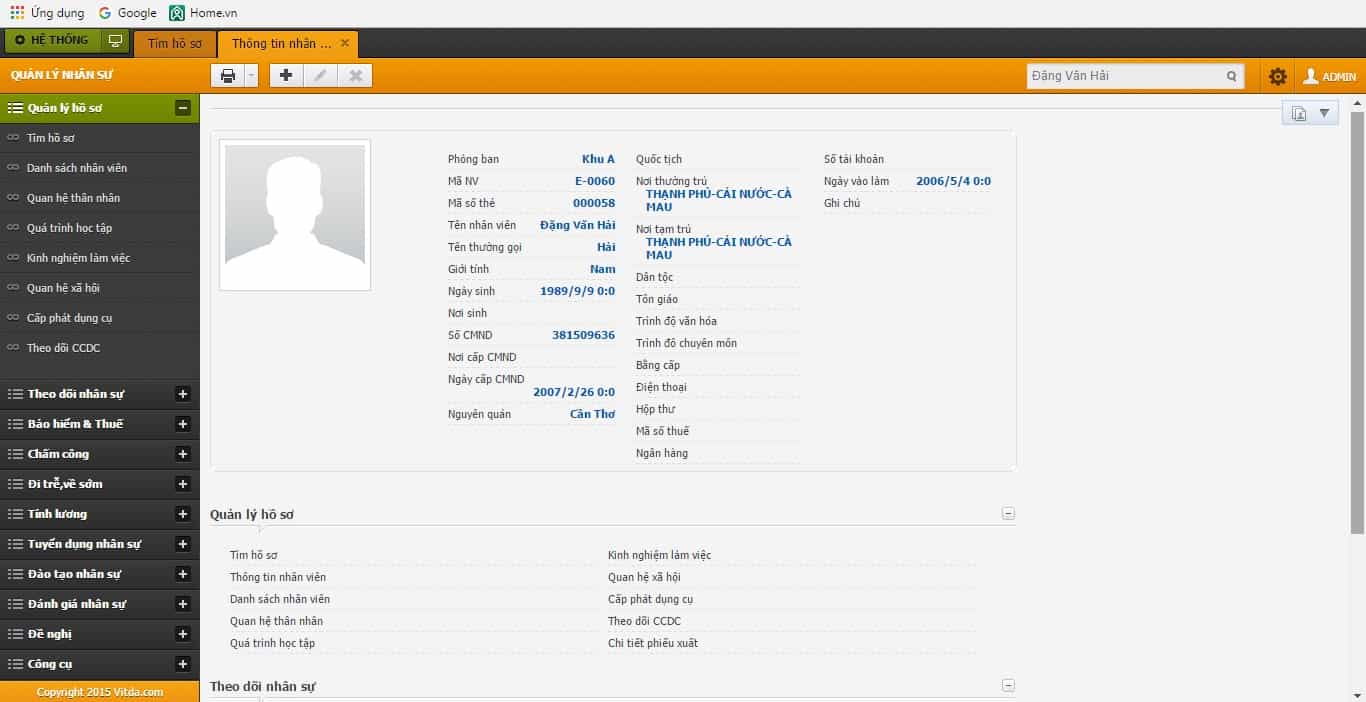Expand Đánh giá nhân sự sidebar group

(182, 604)
